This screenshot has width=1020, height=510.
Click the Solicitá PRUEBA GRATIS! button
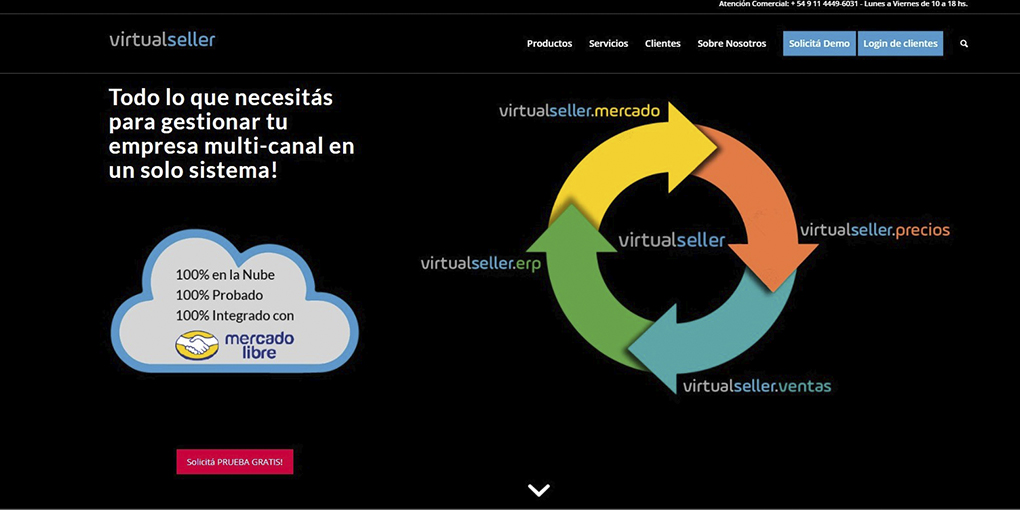pos(235,462)
